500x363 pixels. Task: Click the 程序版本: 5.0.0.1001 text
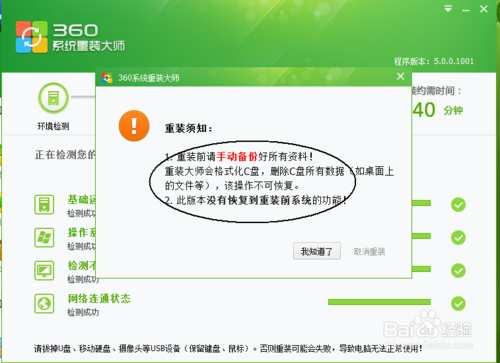434,61
